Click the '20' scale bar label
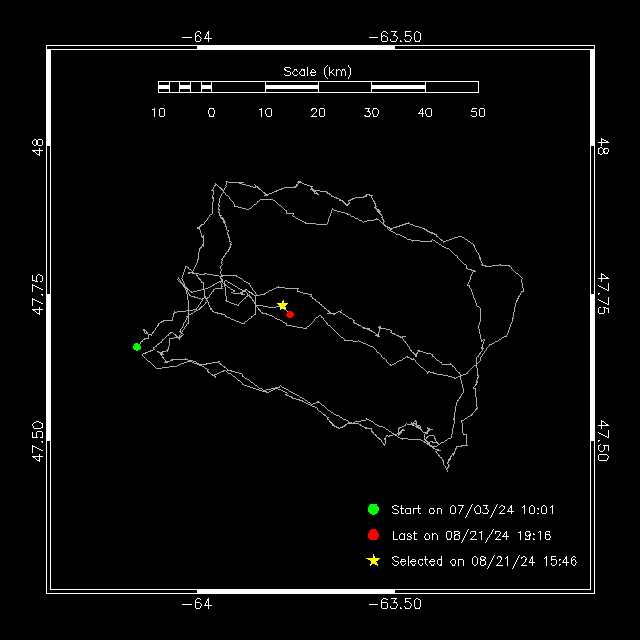The image size is (640, 640). (x=318, y=113)
